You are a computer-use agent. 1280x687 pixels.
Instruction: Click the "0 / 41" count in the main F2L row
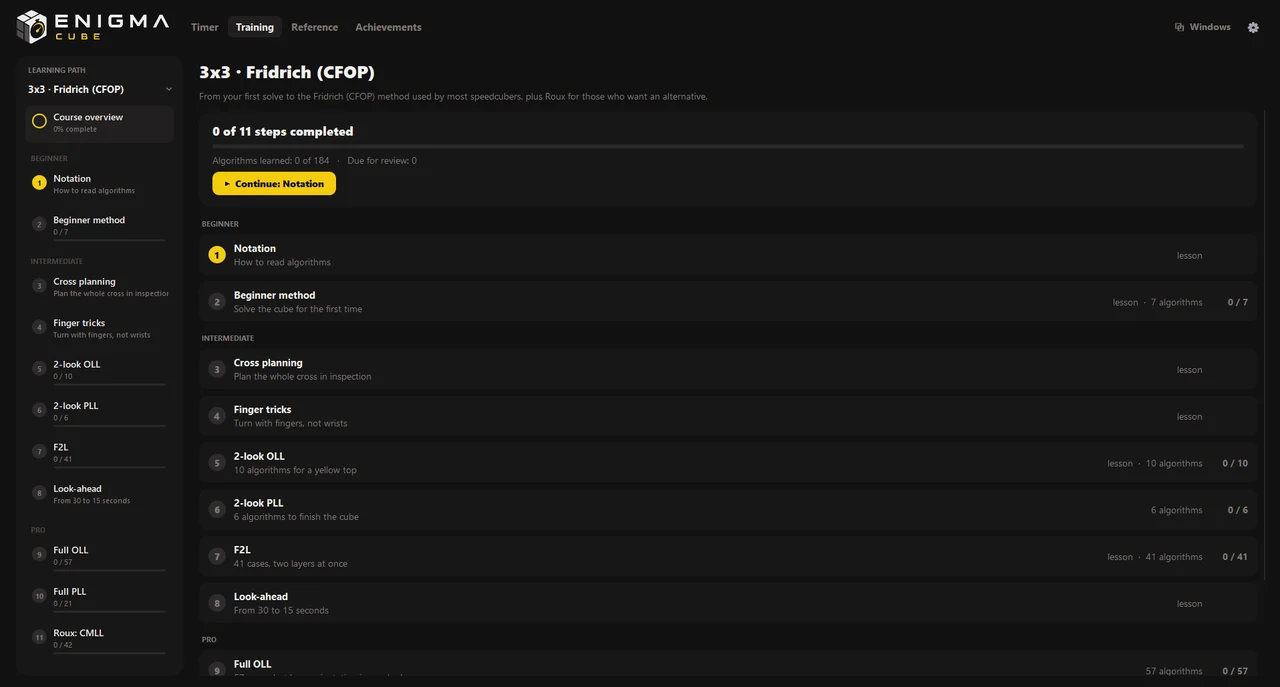coord(1235,557)
